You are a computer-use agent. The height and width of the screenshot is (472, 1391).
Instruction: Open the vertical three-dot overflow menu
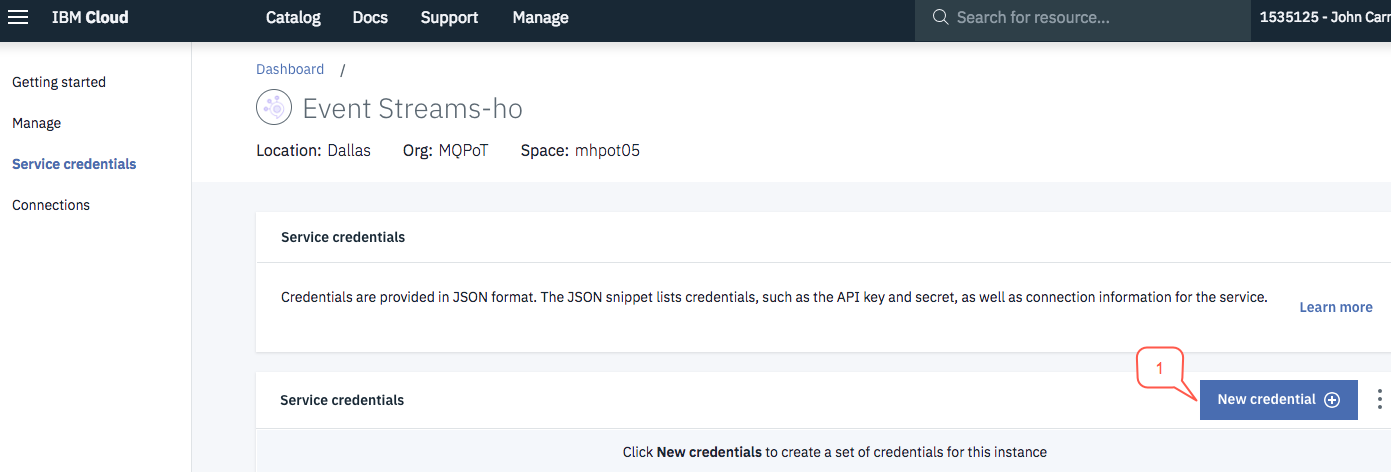pos(1379,399)
